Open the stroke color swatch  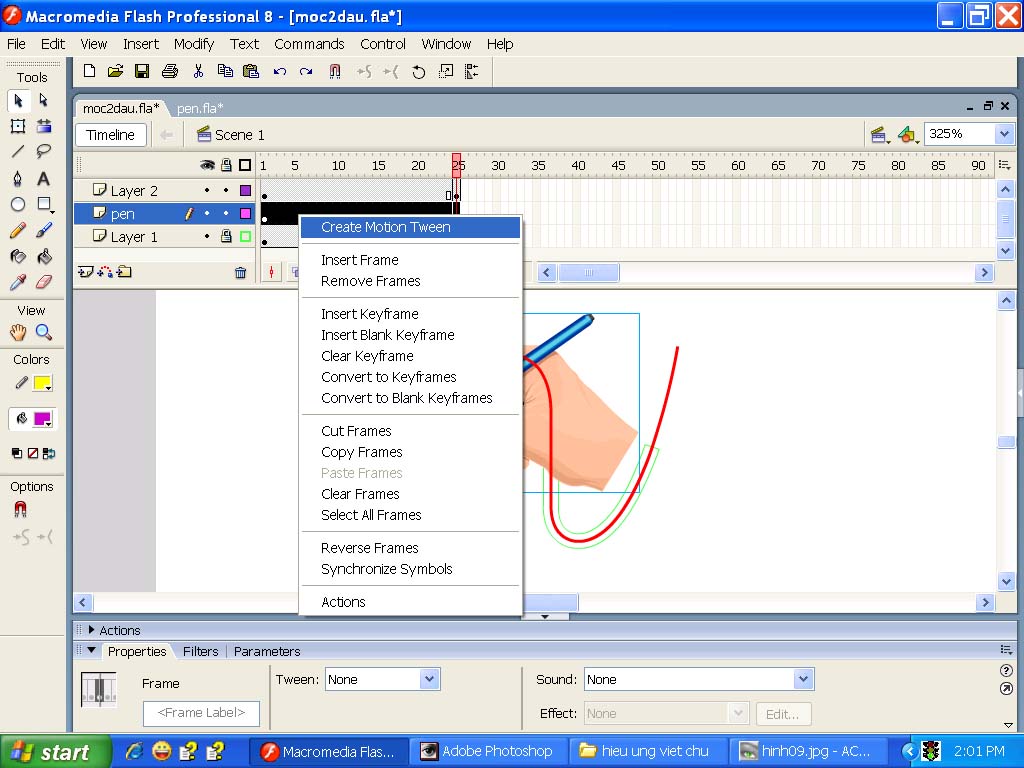pos(42,383)
